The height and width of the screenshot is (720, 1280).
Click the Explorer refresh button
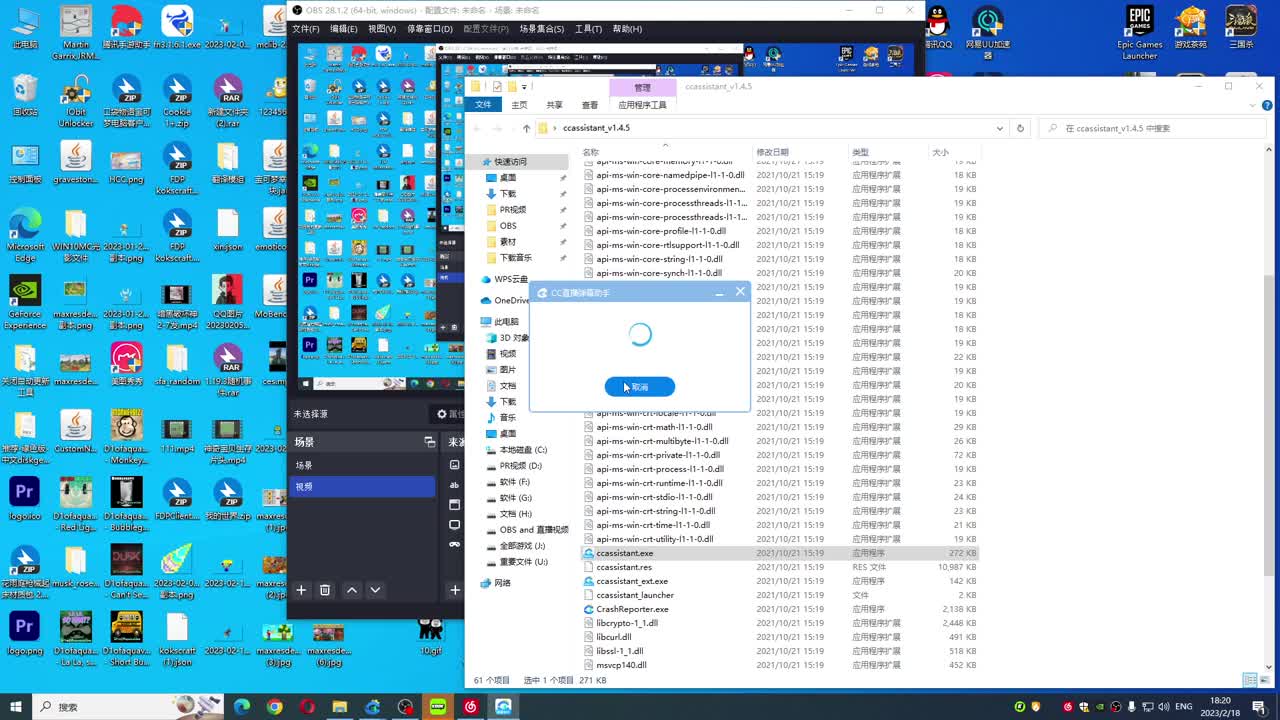pos(1020,128)
